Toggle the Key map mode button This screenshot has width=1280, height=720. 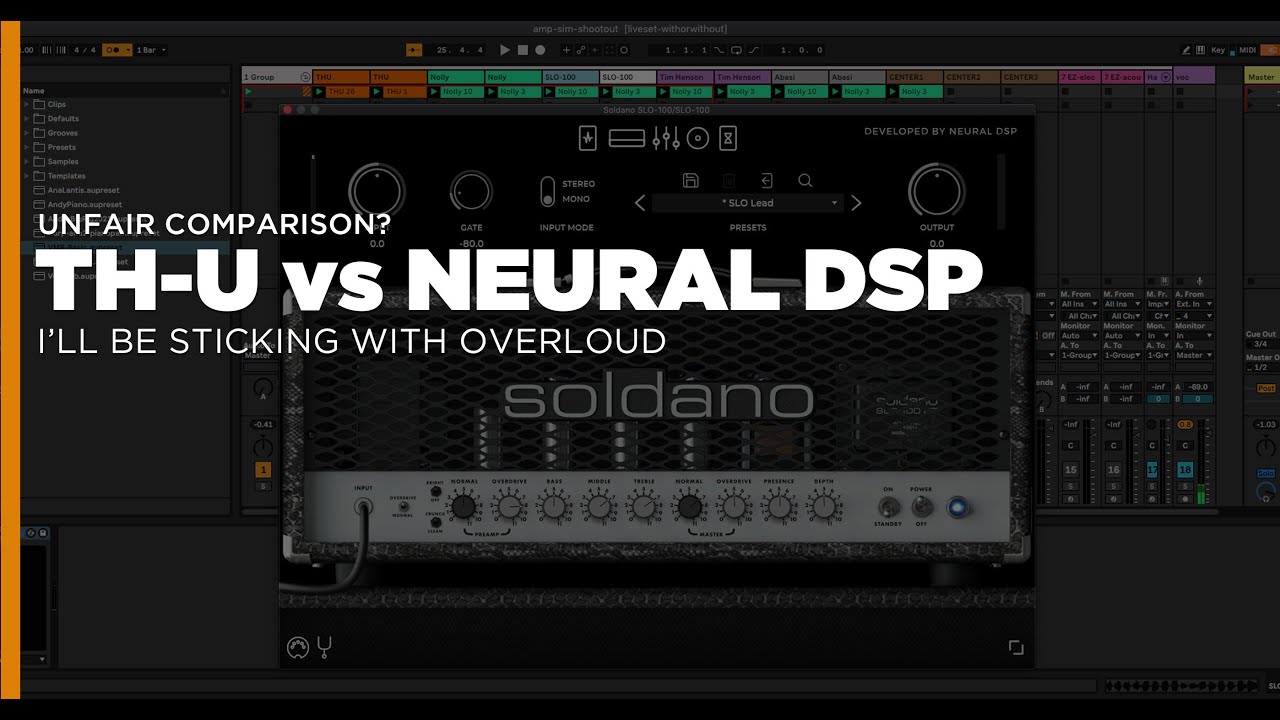coord(1217,49)
